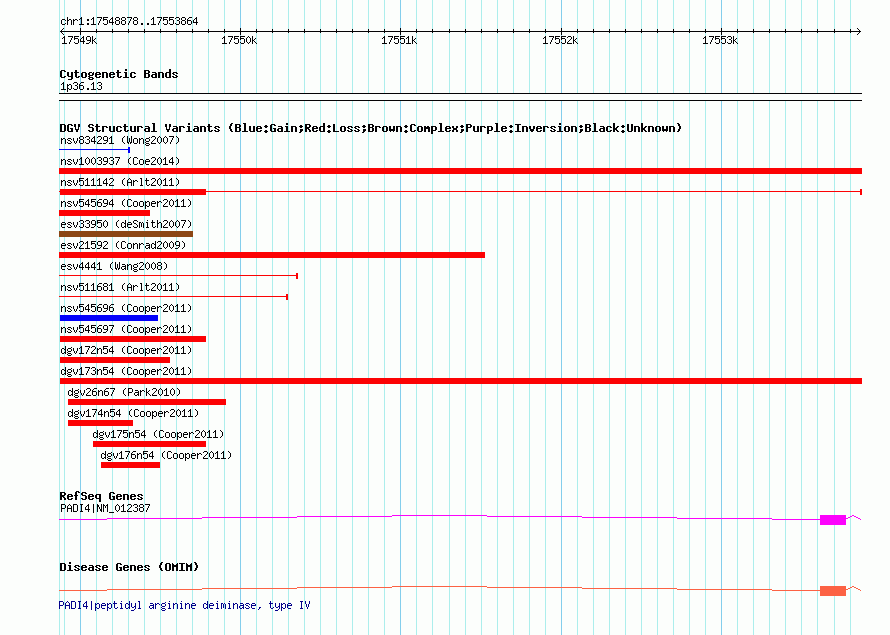Open dgv172n54 (Cooper2011) label
The width and height of the screenshot is (890, 635).
pyautogui.click(x=126, y=350)
